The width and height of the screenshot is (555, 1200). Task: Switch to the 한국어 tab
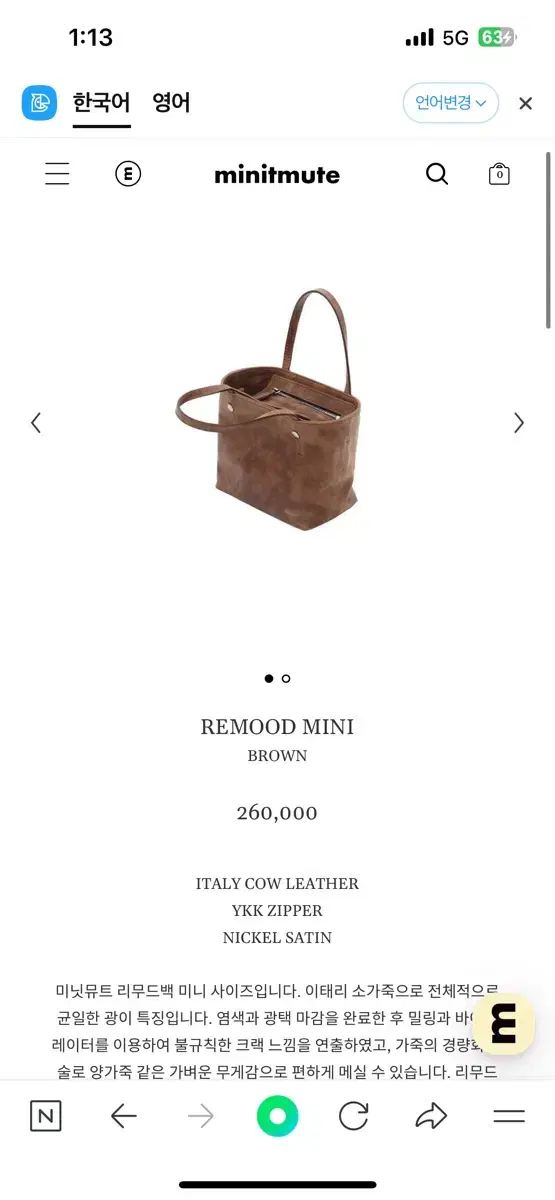point(101,103)
